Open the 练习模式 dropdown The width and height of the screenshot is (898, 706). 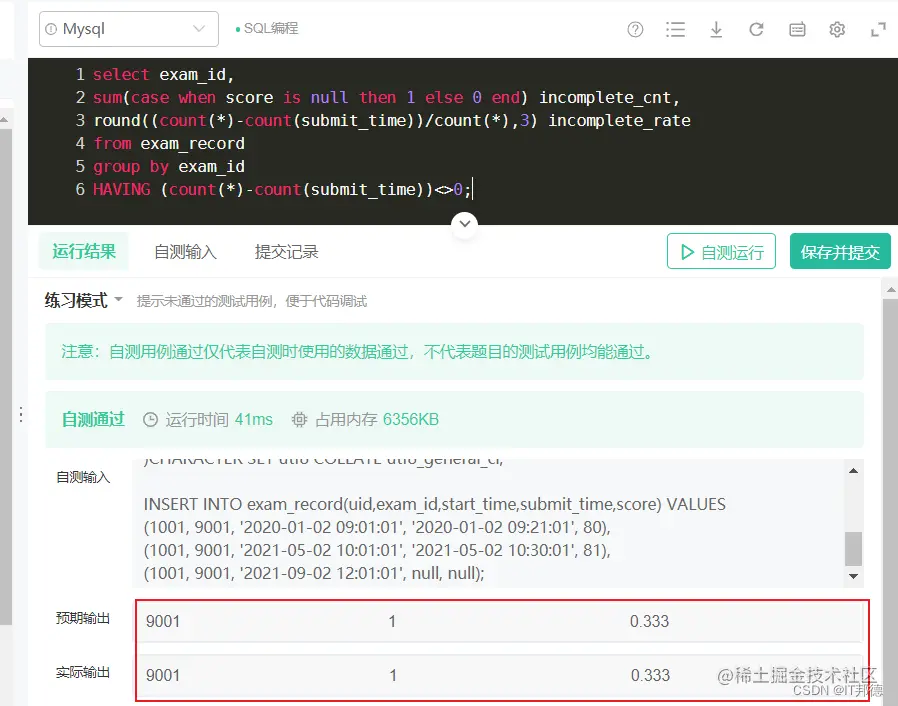(84, 300)
